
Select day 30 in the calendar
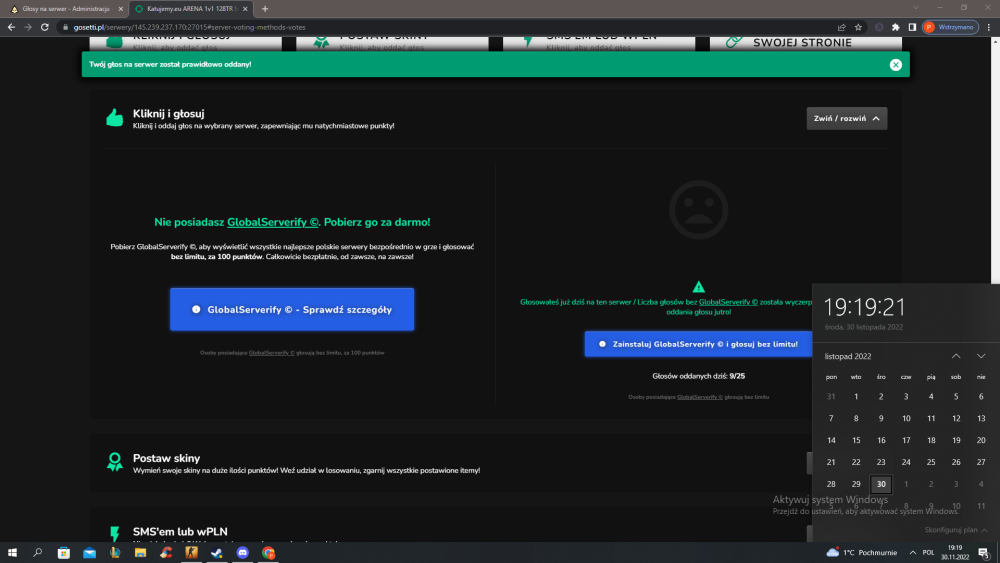click(881, 484)
